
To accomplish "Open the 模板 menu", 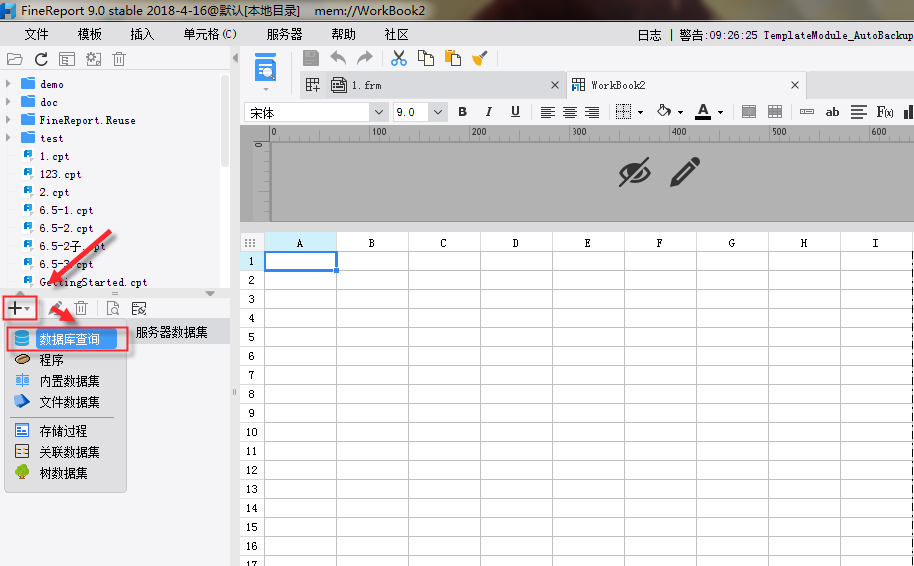I will pyautogui.click(x=89, y=35).
